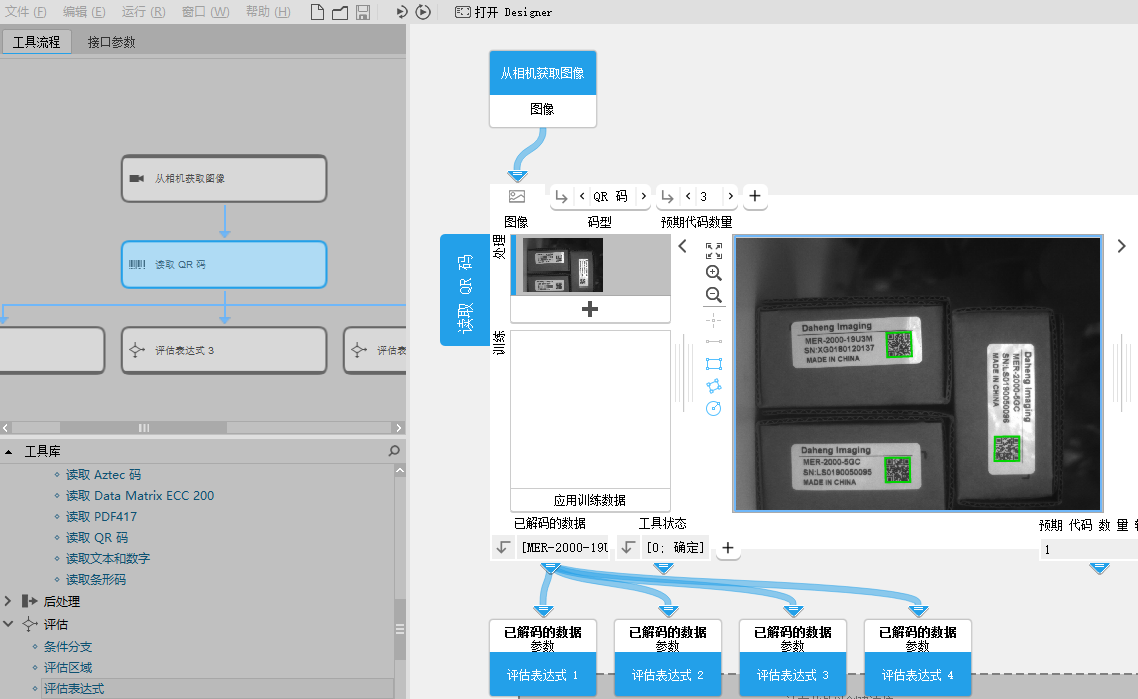The height and width of the screenshot is (699, 1138).
Task: Search the 工具库 with magnifier icon
Action: tap(394, 452)
